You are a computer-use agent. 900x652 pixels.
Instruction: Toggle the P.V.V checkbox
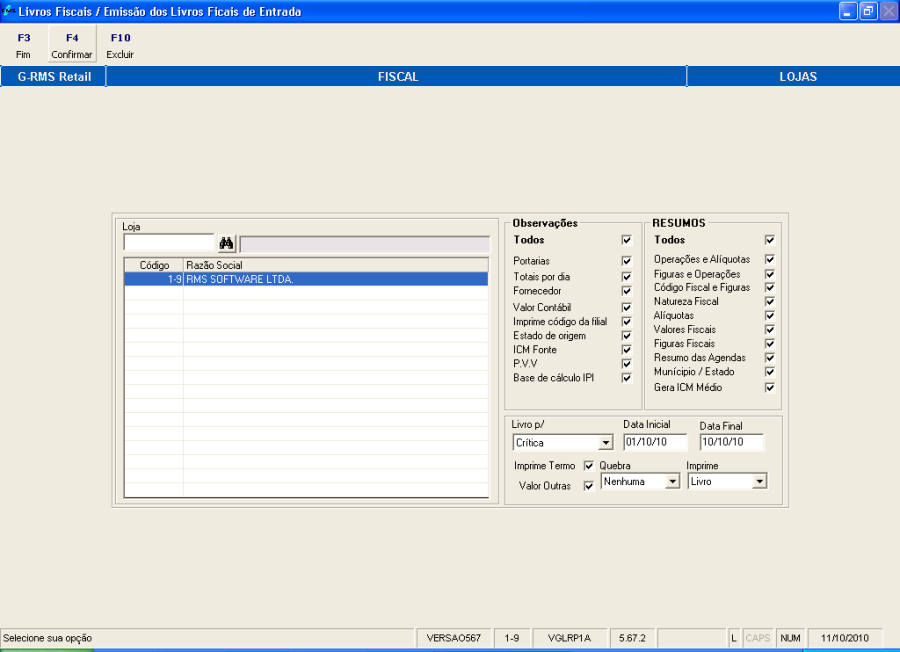pyautogui.click(x=626, y=364)
